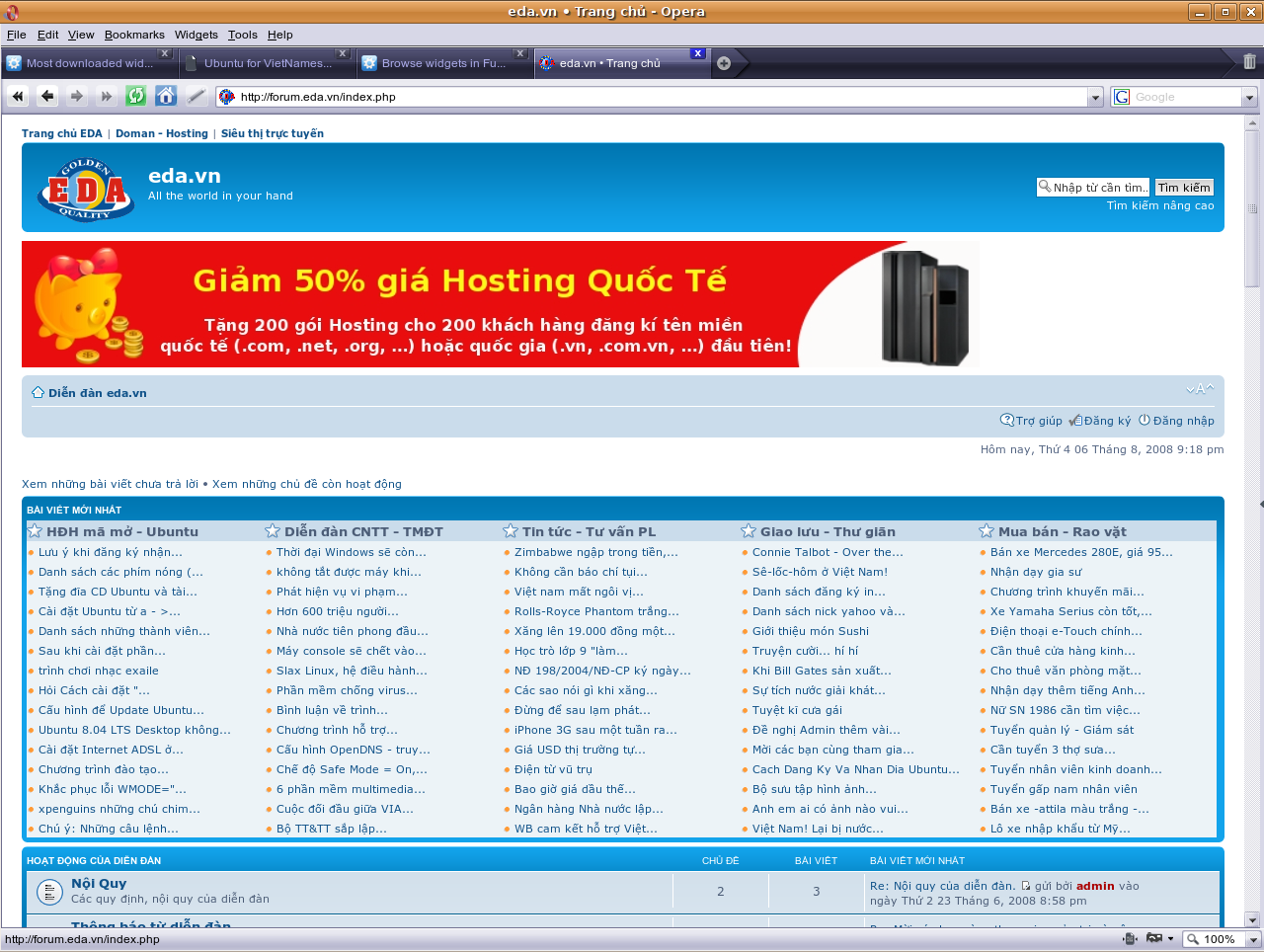Open Bình luận về trình post
The image size is (1264, 952).
tap(332, 710)
